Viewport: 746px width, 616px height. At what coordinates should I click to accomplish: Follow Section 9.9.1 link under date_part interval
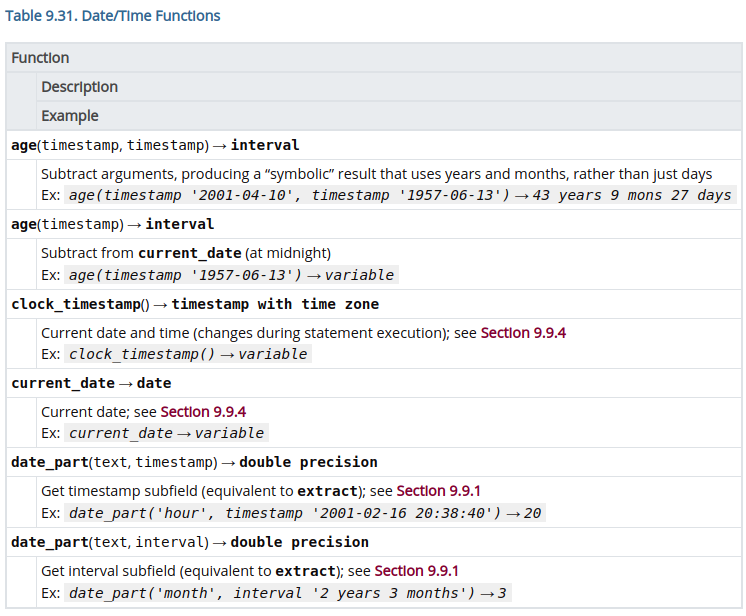click(417, 571)
